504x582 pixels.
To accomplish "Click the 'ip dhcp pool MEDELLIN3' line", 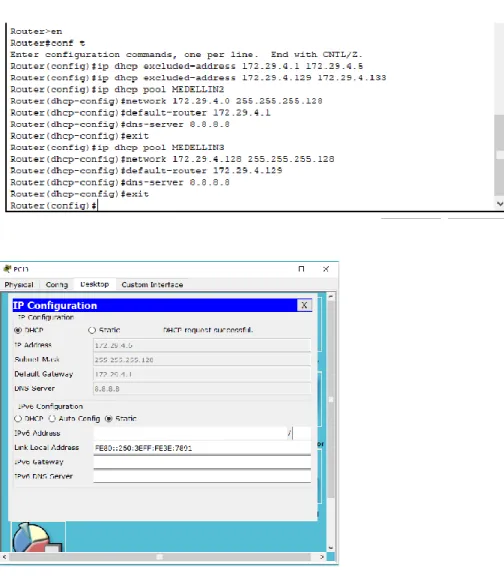I will (x=117, y=147).
